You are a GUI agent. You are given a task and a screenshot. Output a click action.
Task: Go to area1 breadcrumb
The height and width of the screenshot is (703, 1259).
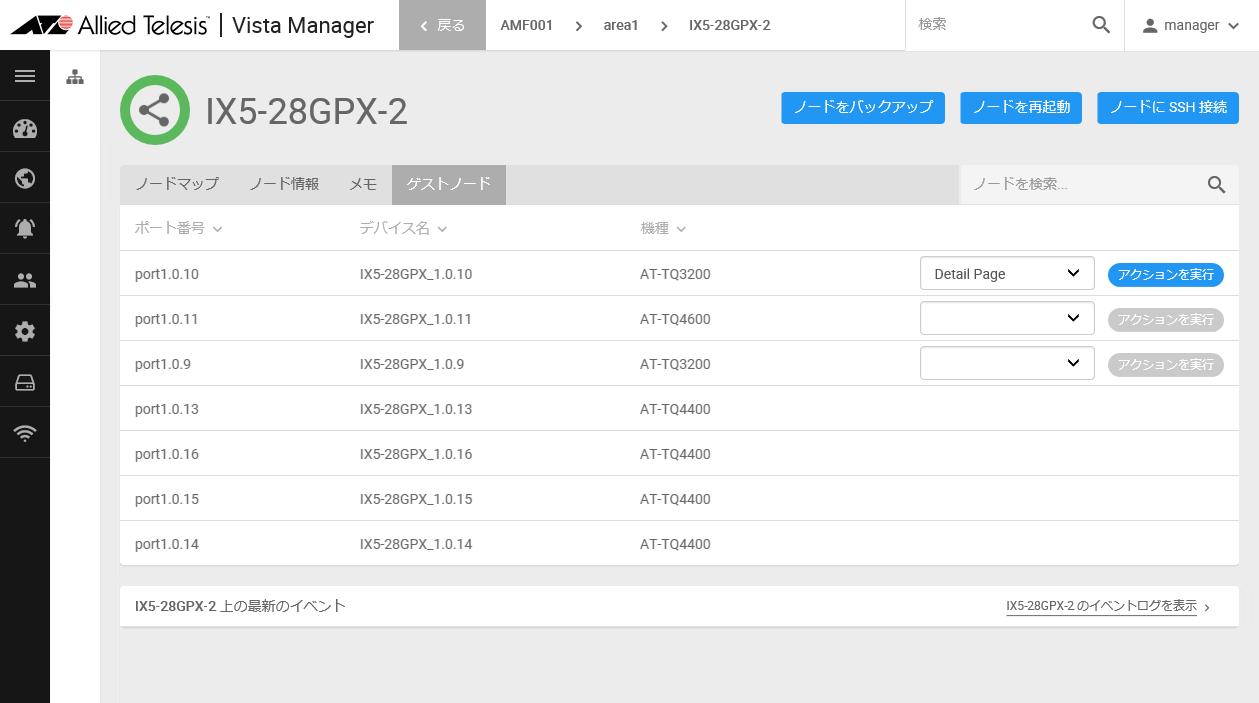621,25
